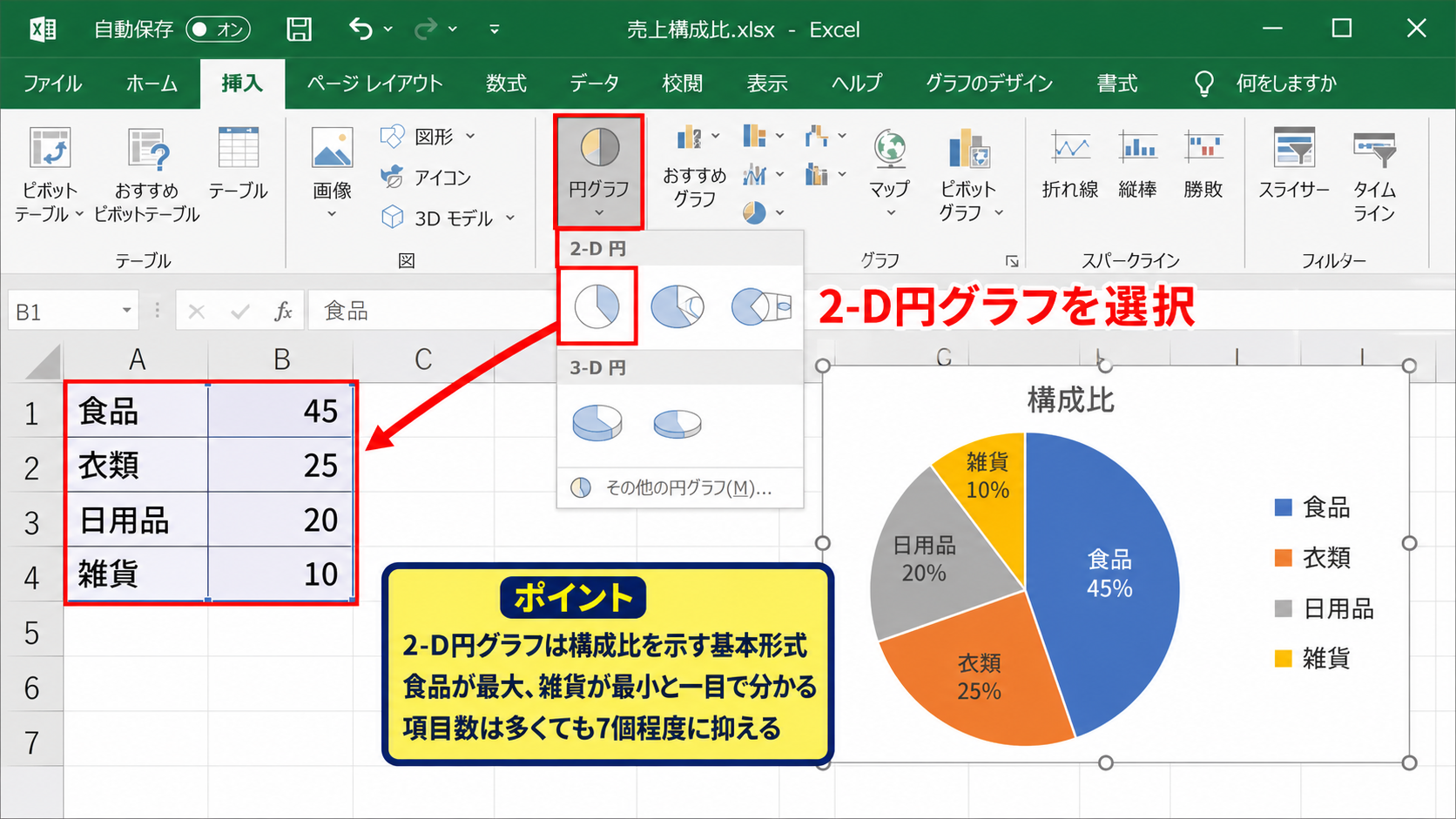Choose the pie-of-pie chart option
Viewport: 1456px width, 819px height.
point(677,306)
